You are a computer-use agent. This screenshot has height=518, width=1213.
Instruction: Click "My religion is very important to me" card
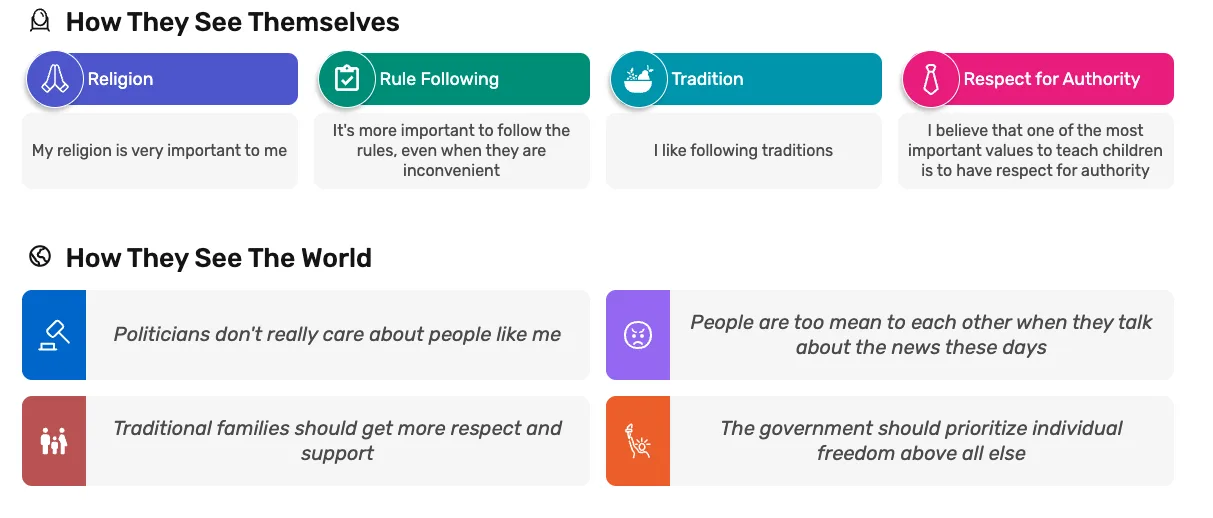point(160,151)
